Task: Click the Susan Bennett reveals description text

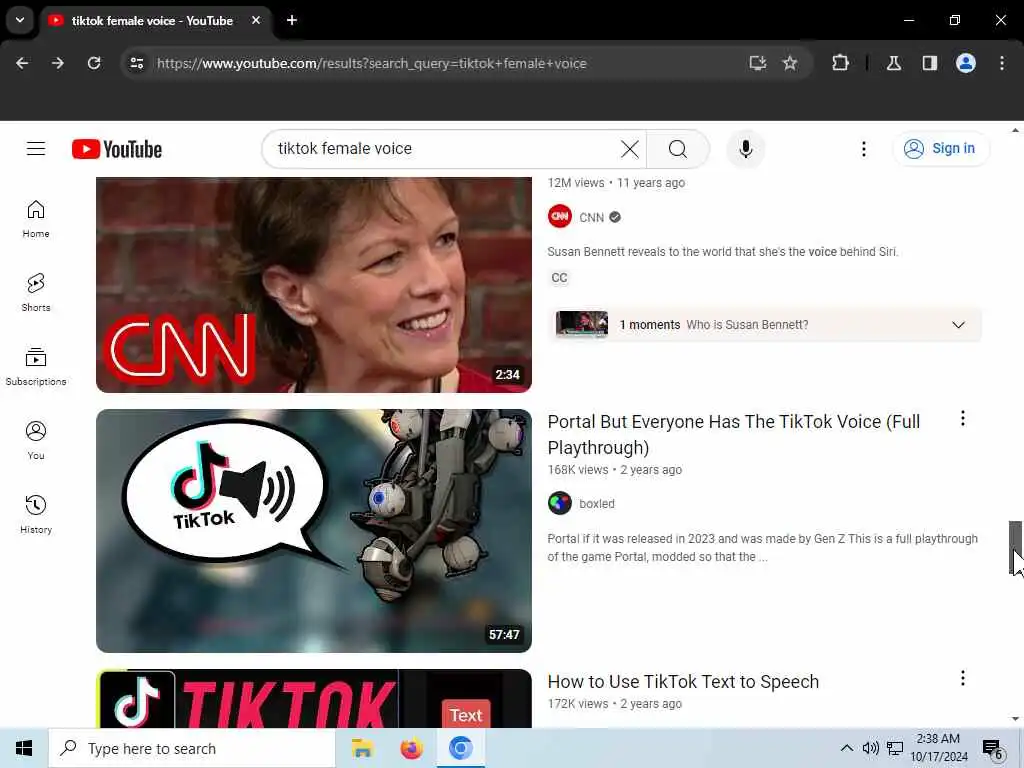Action: pyautogui.click(x=723, y=252)
